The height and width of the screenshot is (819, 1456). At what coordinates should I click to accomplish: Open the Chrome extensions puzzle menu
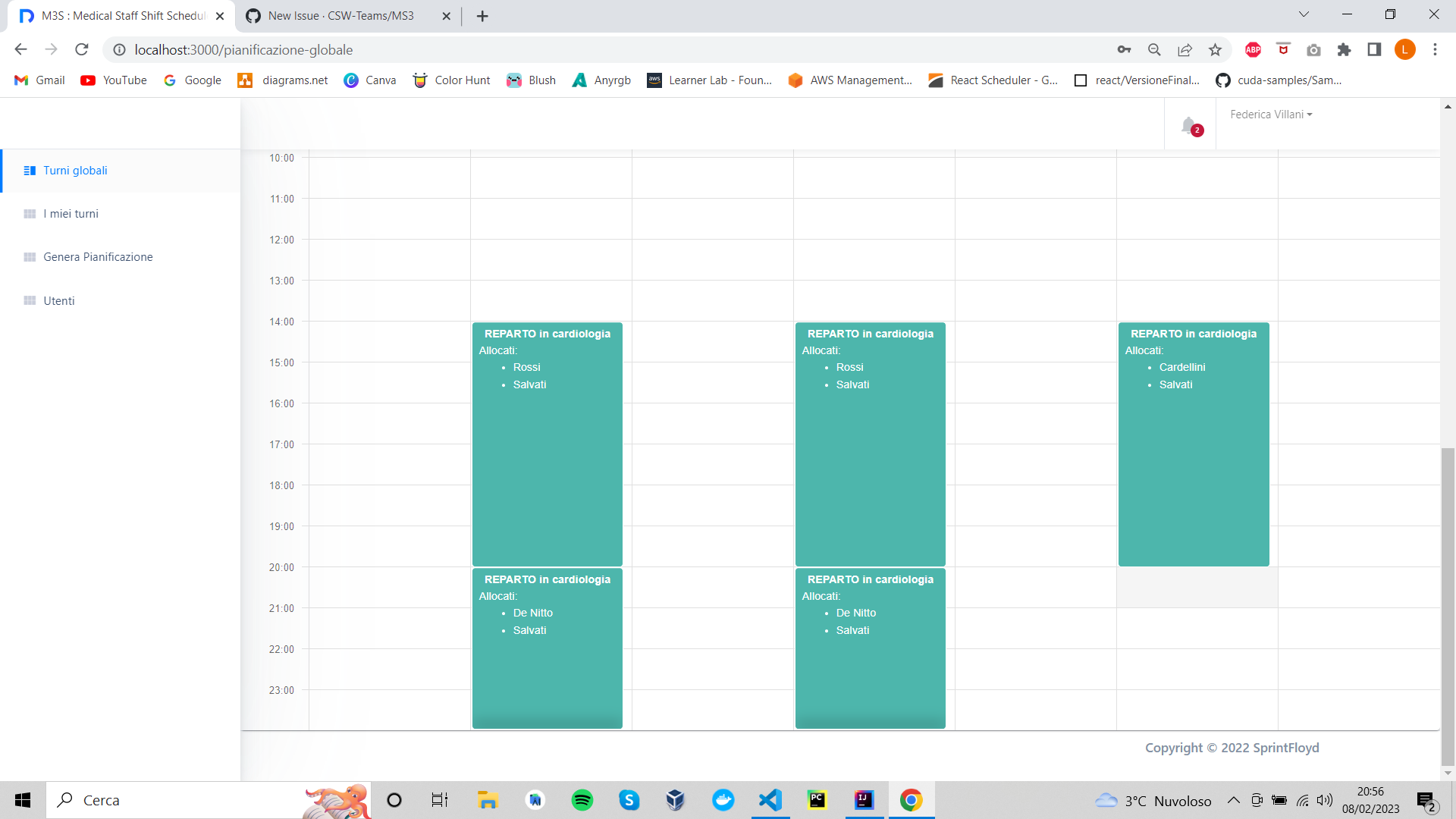1344,49
